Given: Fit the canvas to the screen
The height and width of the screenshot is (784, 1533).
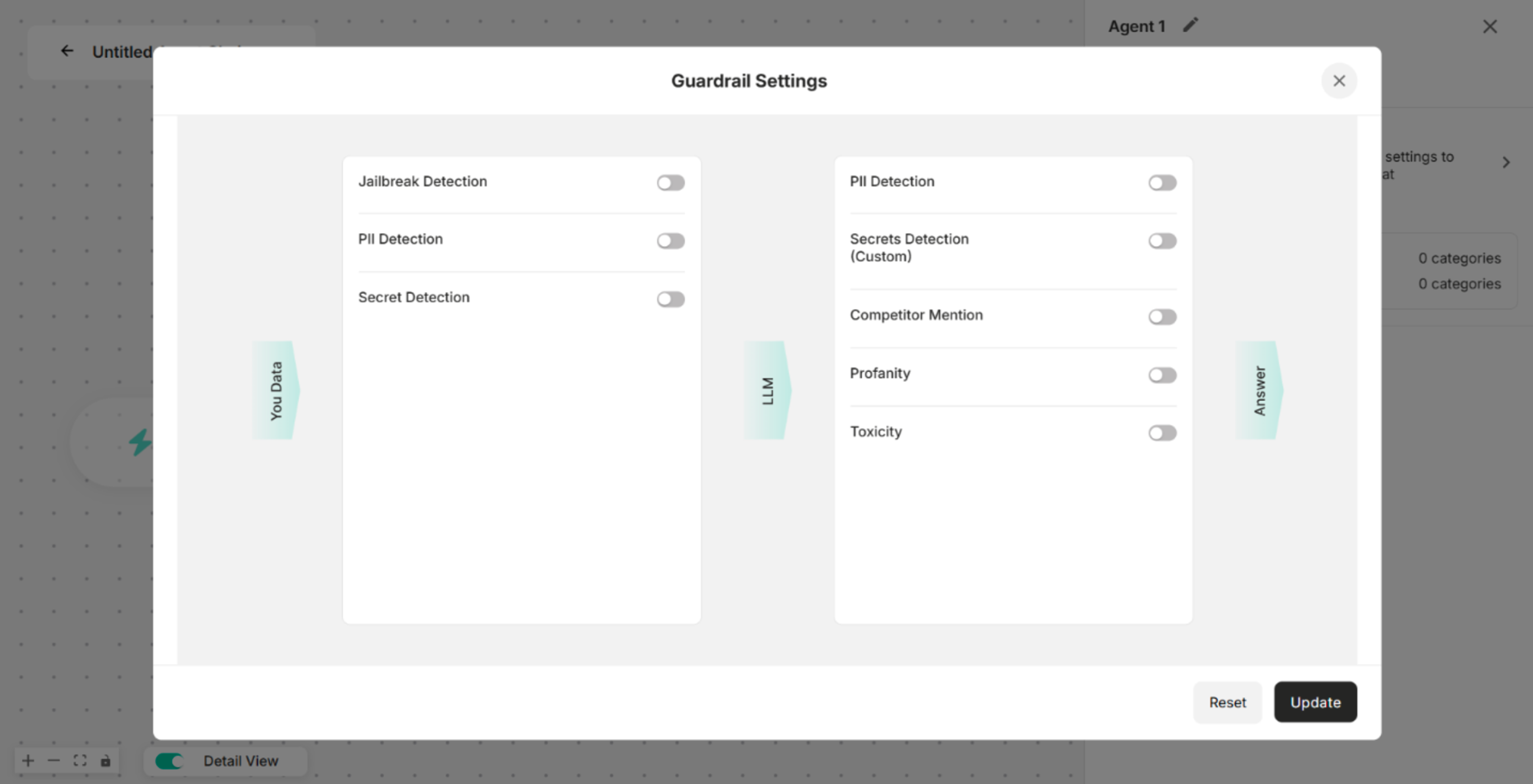Looking at the screenshot, I should [80, 761].
